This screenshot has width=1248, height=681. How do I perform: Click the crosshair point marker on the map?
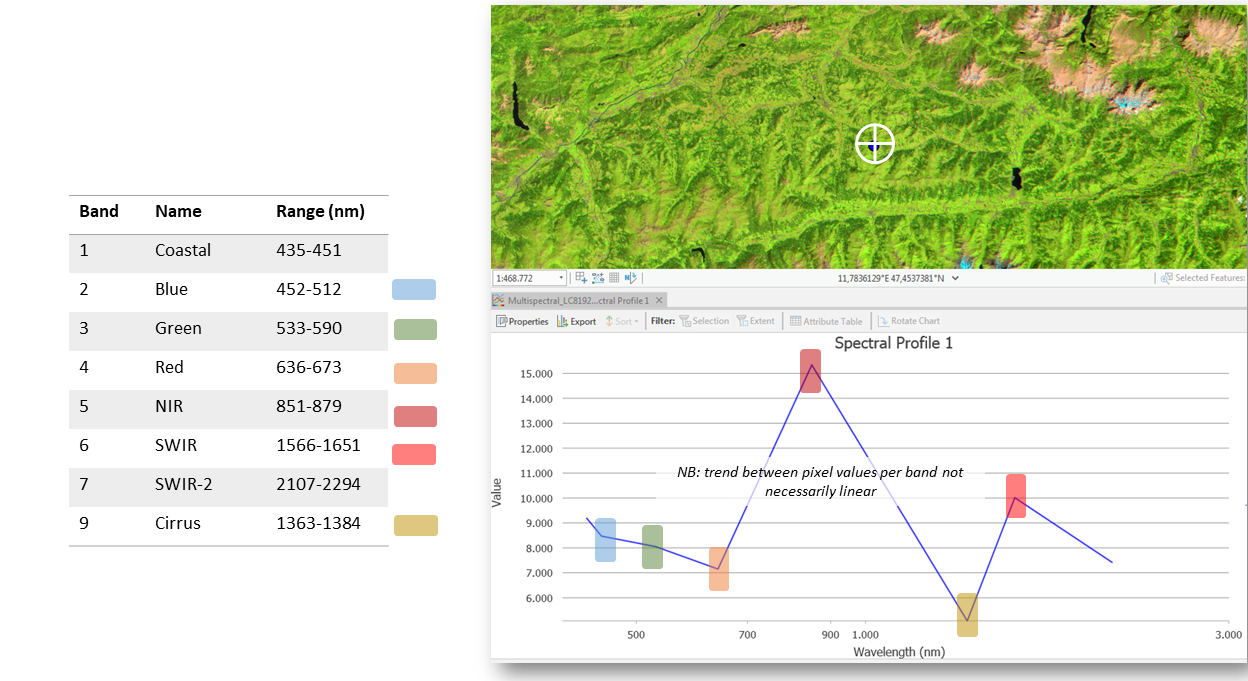[x=875, y=144]
